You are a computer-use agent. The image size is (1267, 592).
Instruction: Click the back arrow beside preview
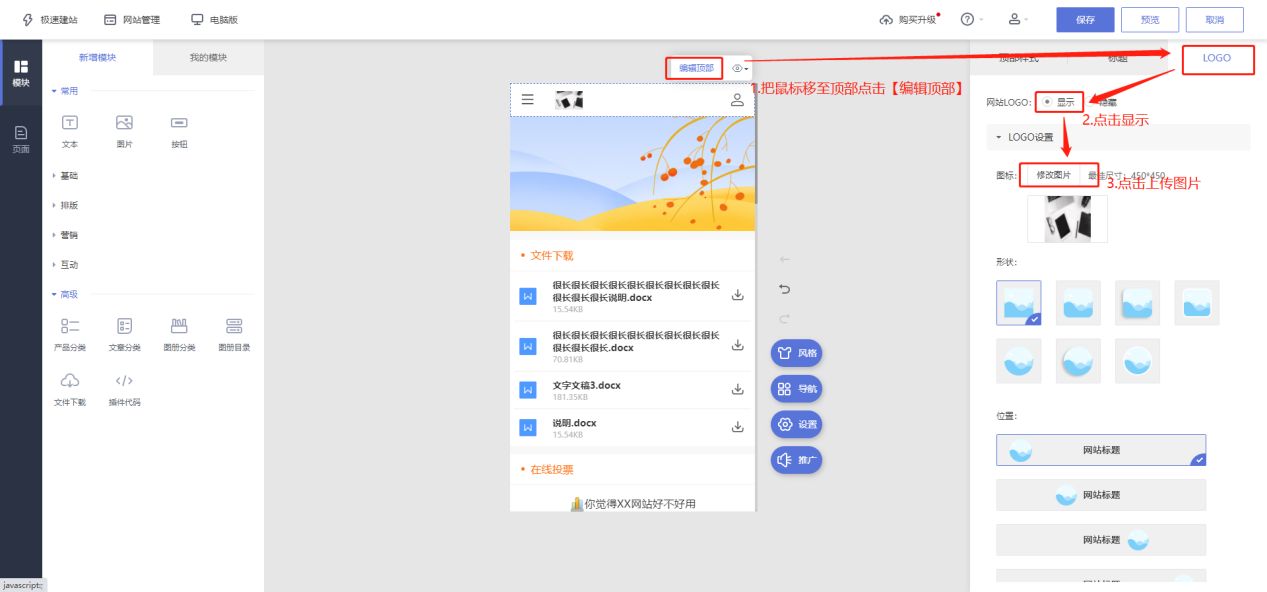[785, 259]
